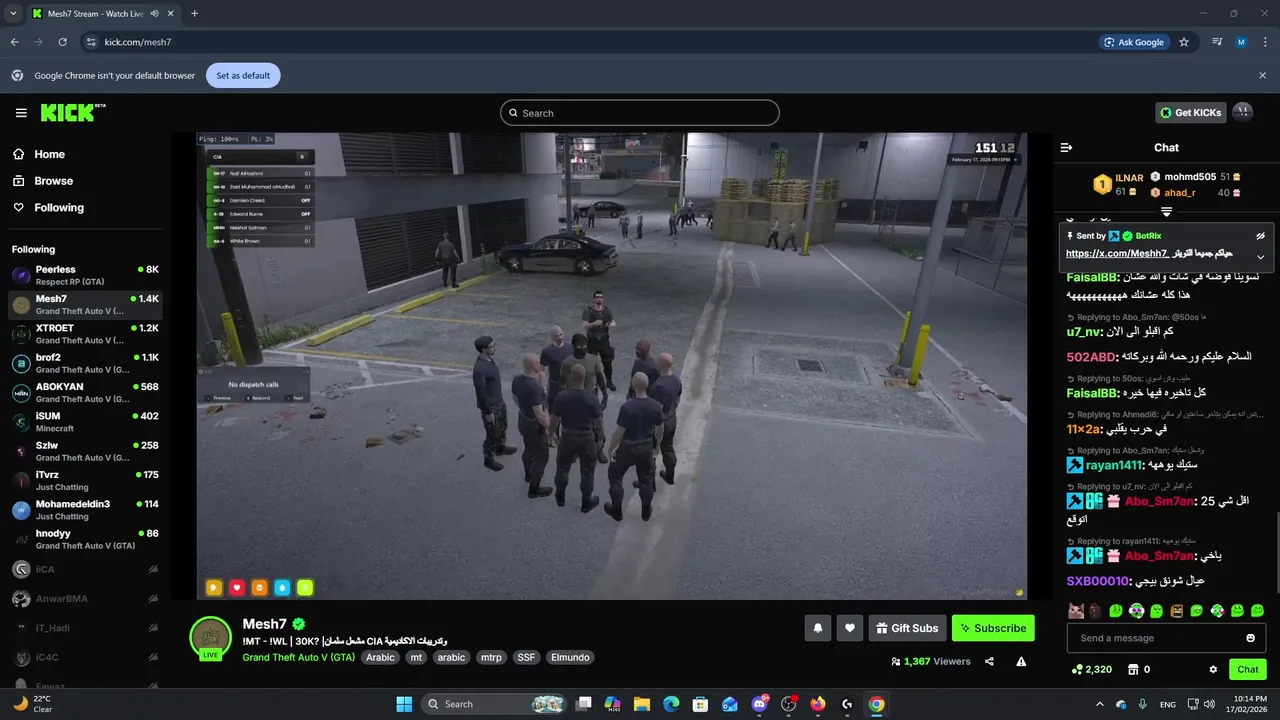This screenshot has height=720, width=1280.
Task: Open Microsoft Edge from the taskbar
Action: pos(671,704)
